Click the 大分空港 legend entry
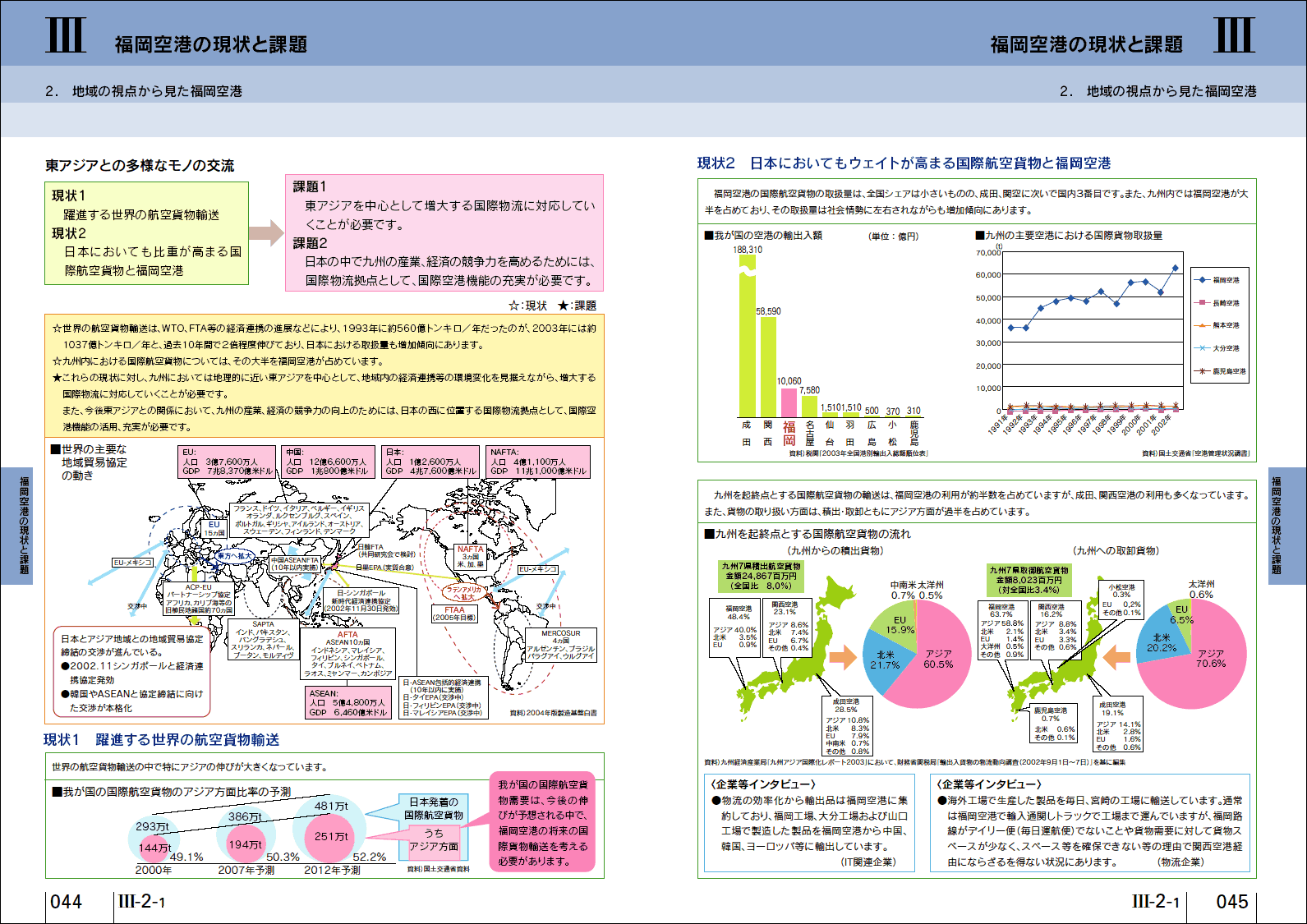This screenshot has width=1307, height=924. 1218,348
